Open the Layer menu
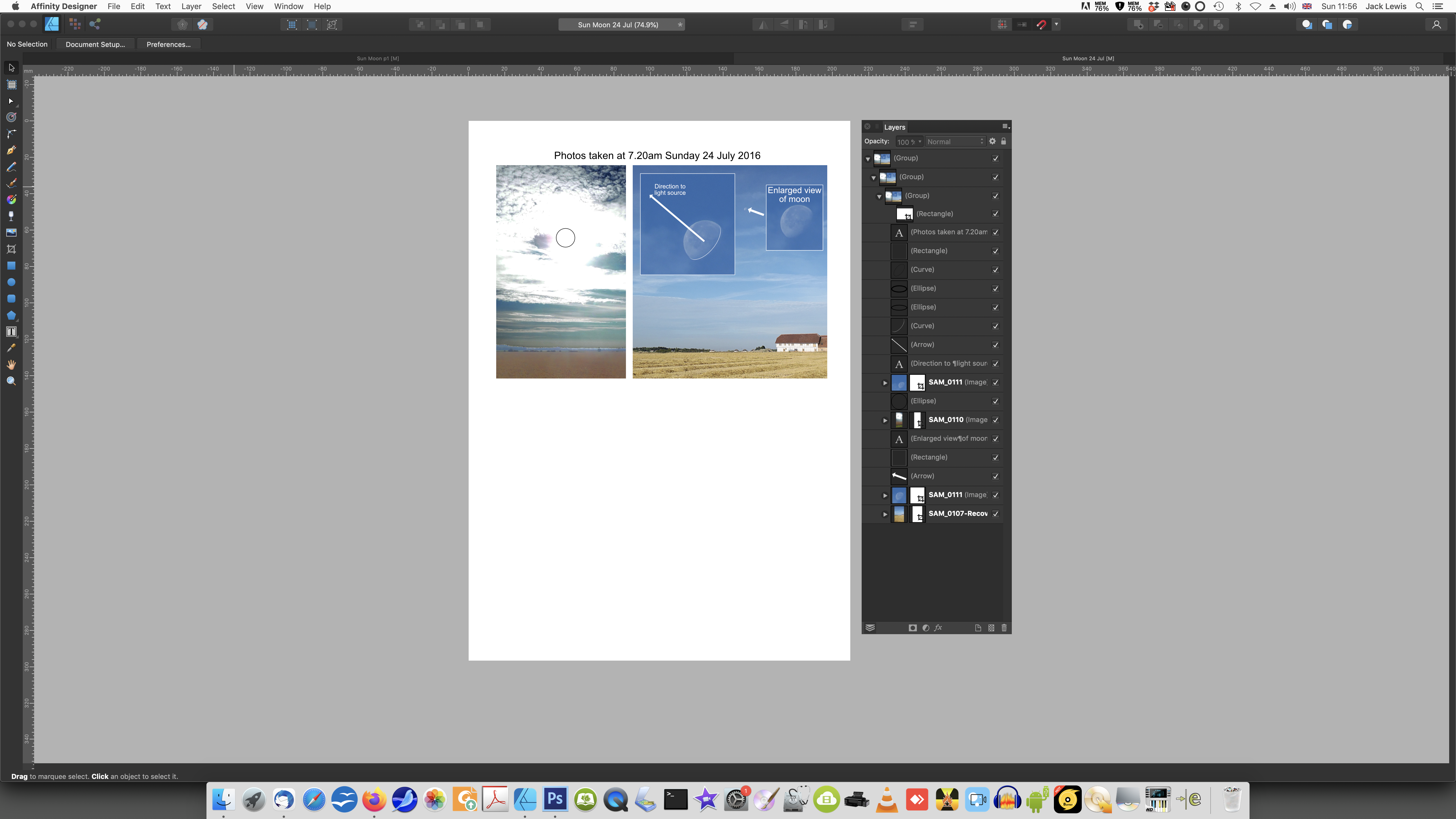The height and width of the screenshot is (819, 1456). pos(191,6)
